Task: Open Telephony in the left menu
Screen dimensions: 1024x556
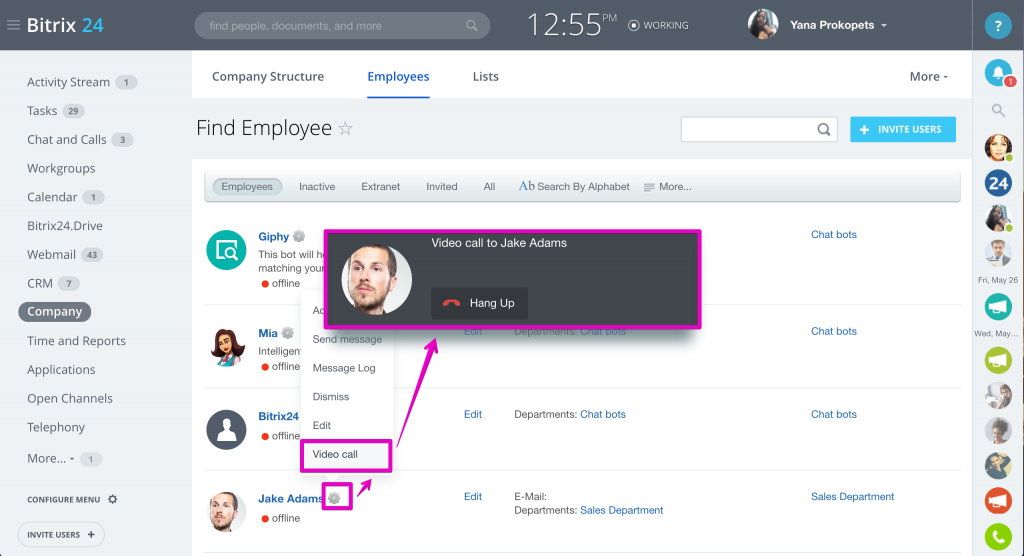Action: [x=56, y=427]
